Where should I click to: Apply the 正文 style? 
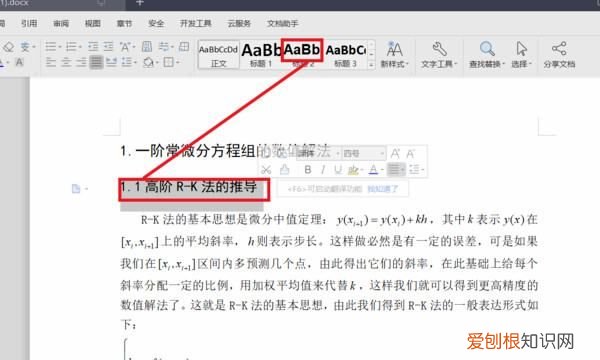point(218,55)
